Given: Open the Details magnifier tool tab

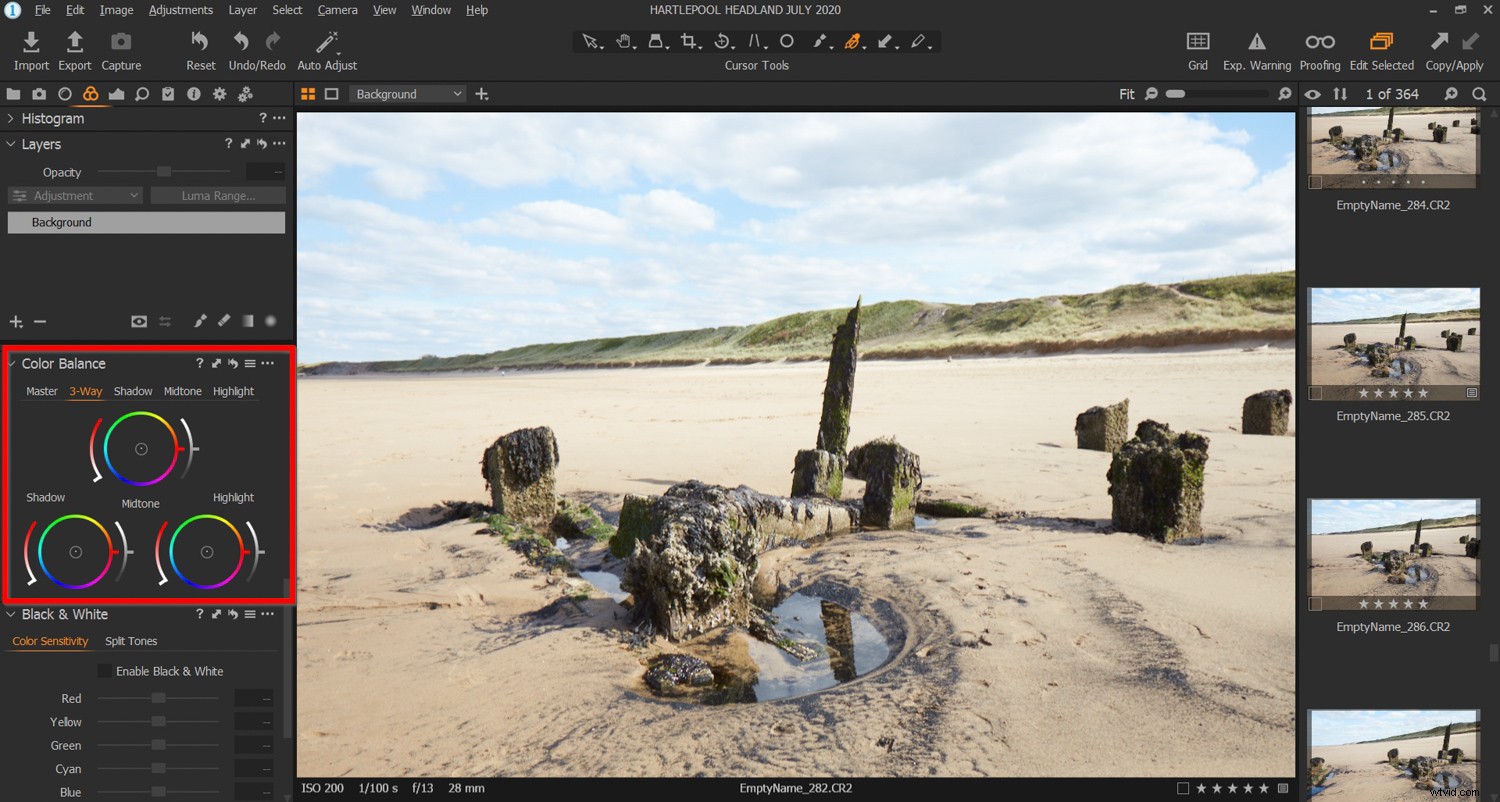Looking at the screenshot, I should (x=142, y=94).
